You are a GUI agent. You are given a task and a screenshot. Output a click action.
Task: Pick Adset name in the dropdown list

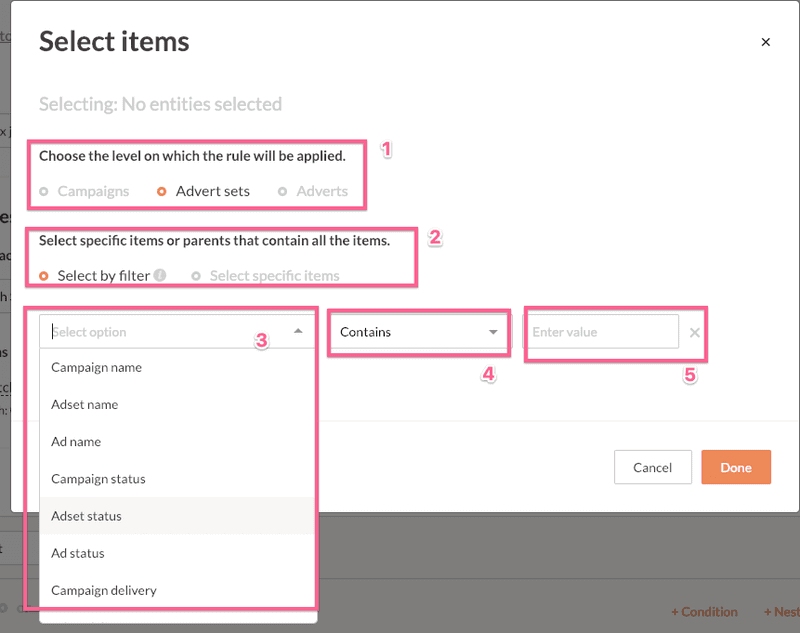[85, 404]
